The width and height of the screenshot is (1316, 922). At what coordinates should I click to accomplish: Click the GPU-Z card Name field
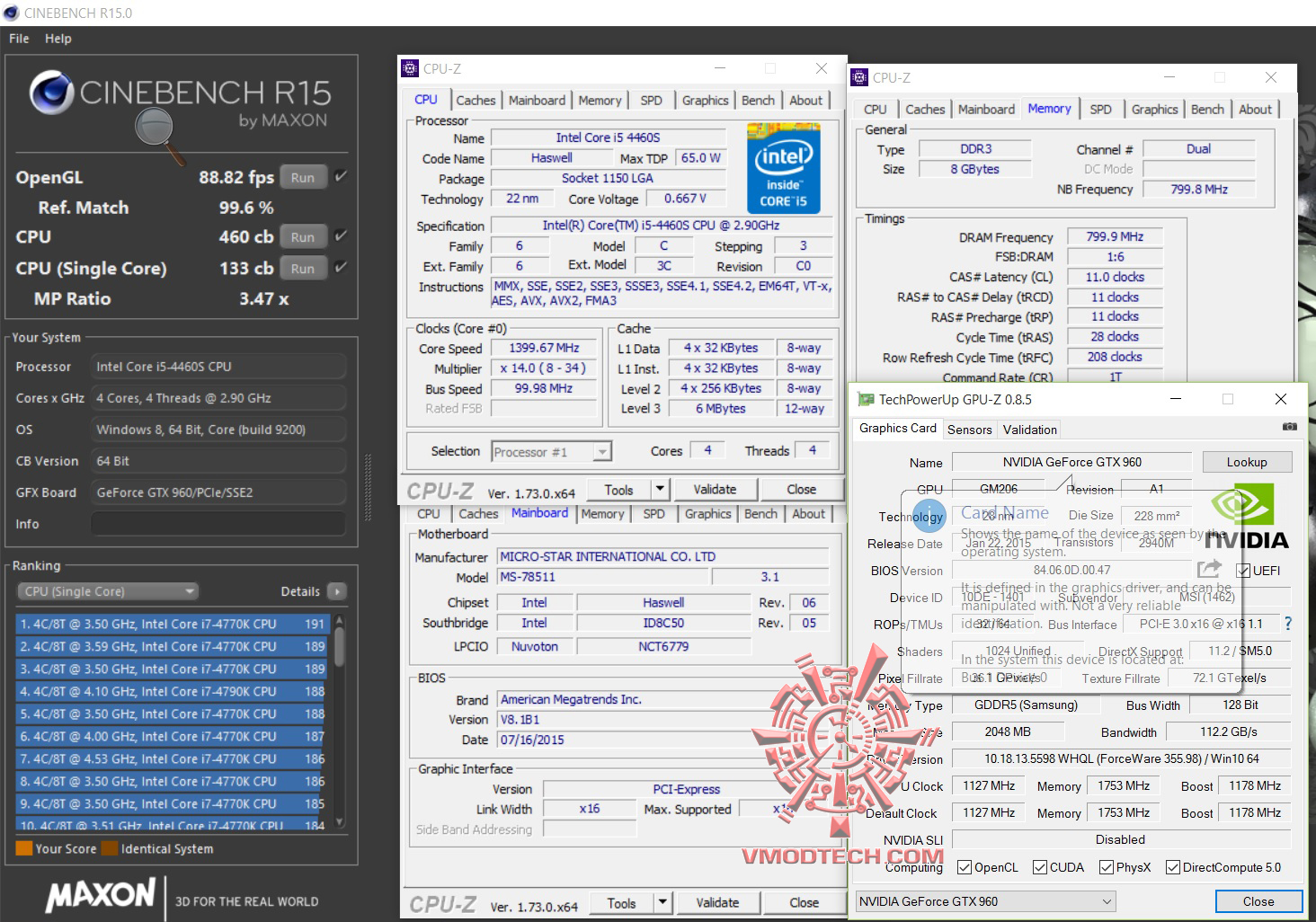click(1072, 462)
